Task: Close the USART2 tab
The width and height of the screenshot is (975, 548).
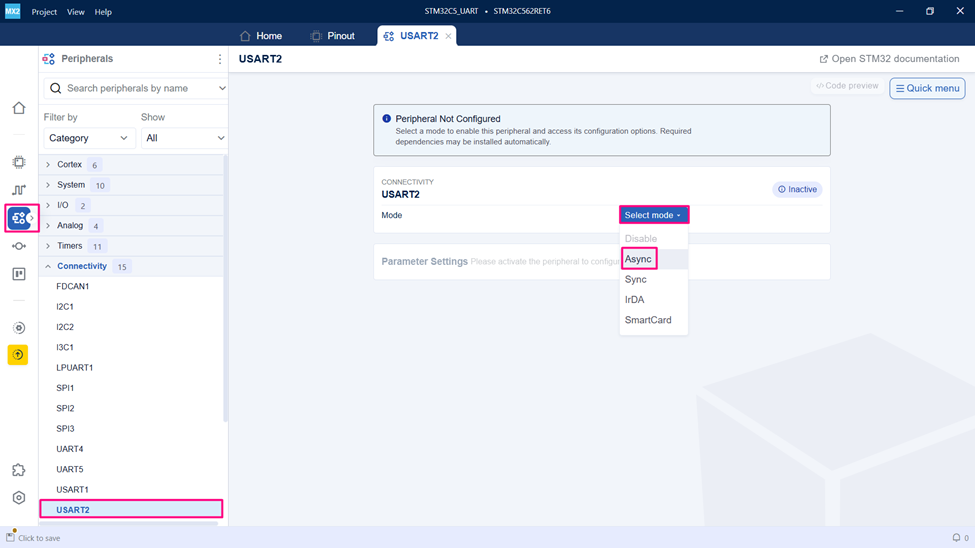Action: pos(448,36)
